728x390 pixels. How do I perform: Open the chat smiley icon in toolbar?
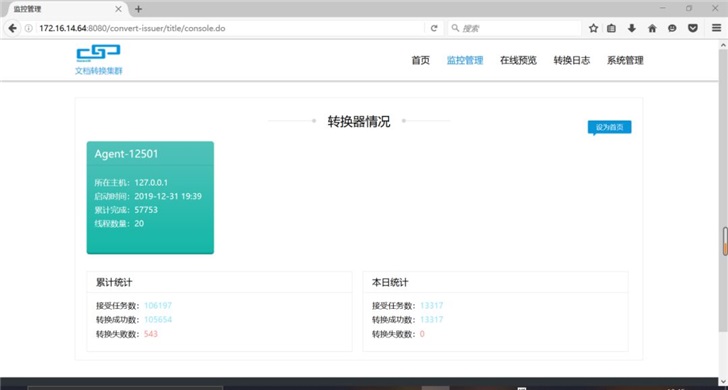672,28
